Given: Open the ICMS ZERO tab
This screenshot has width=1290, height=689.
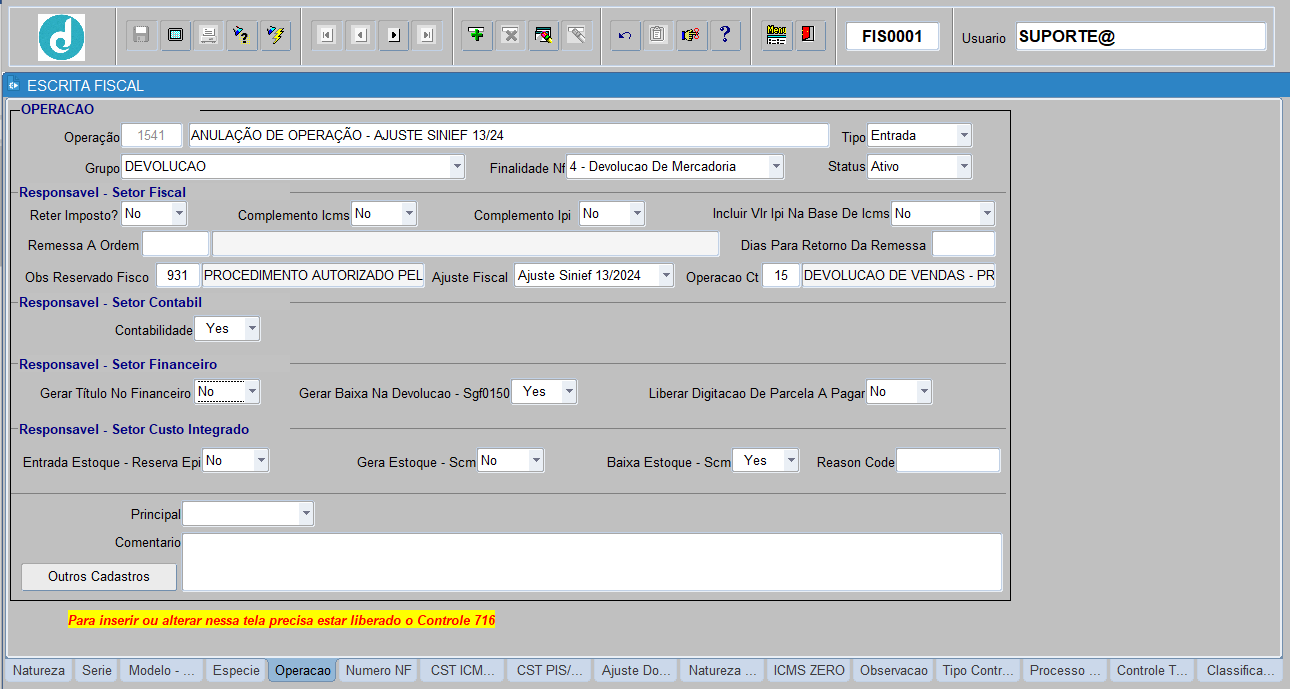Looking at the screenshot, I should pyautogui.click(x=808, y=671).
